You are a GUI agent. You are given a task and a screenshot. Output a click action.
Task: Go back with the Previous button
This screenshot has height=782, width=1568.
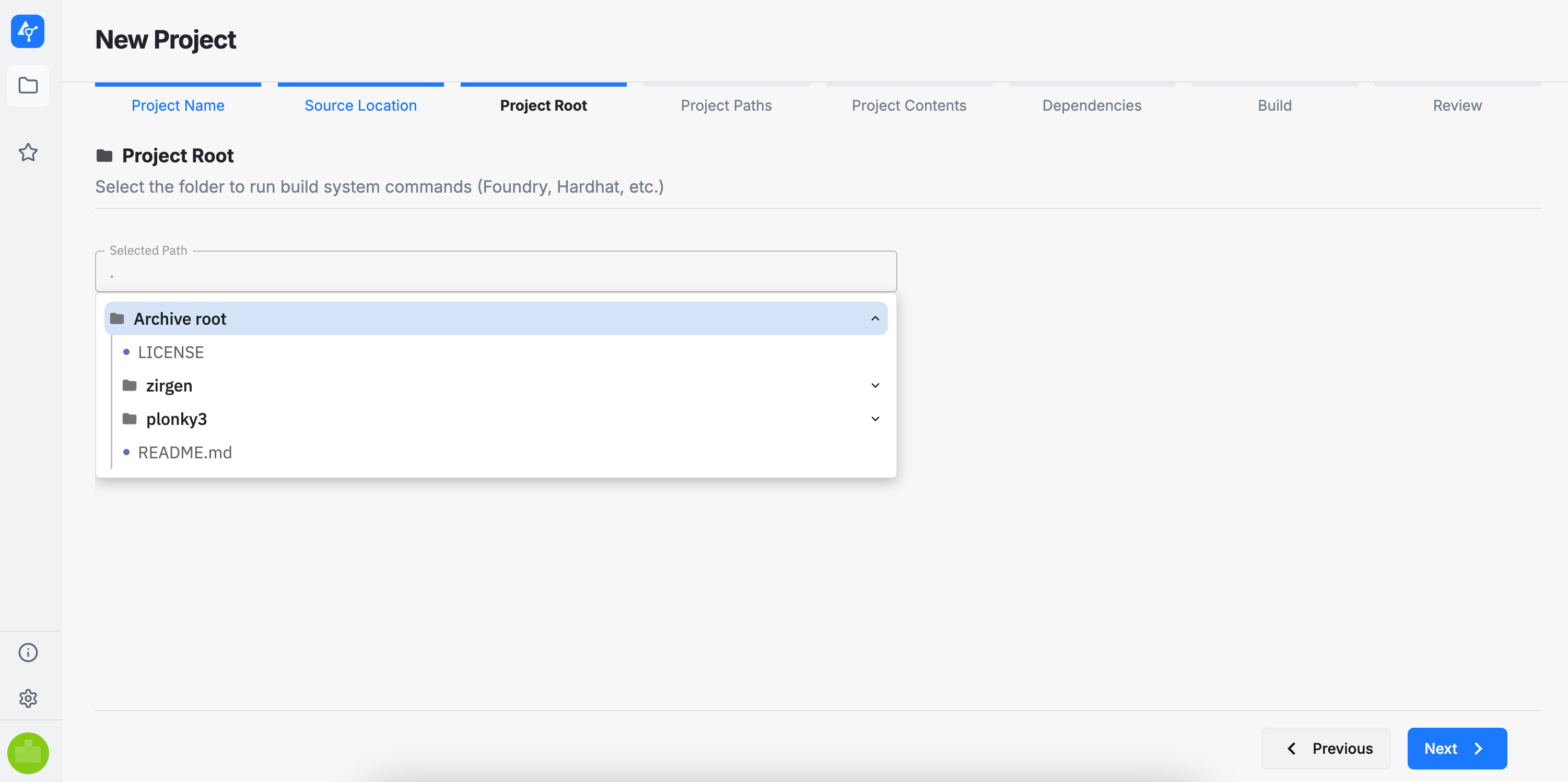1326,749
